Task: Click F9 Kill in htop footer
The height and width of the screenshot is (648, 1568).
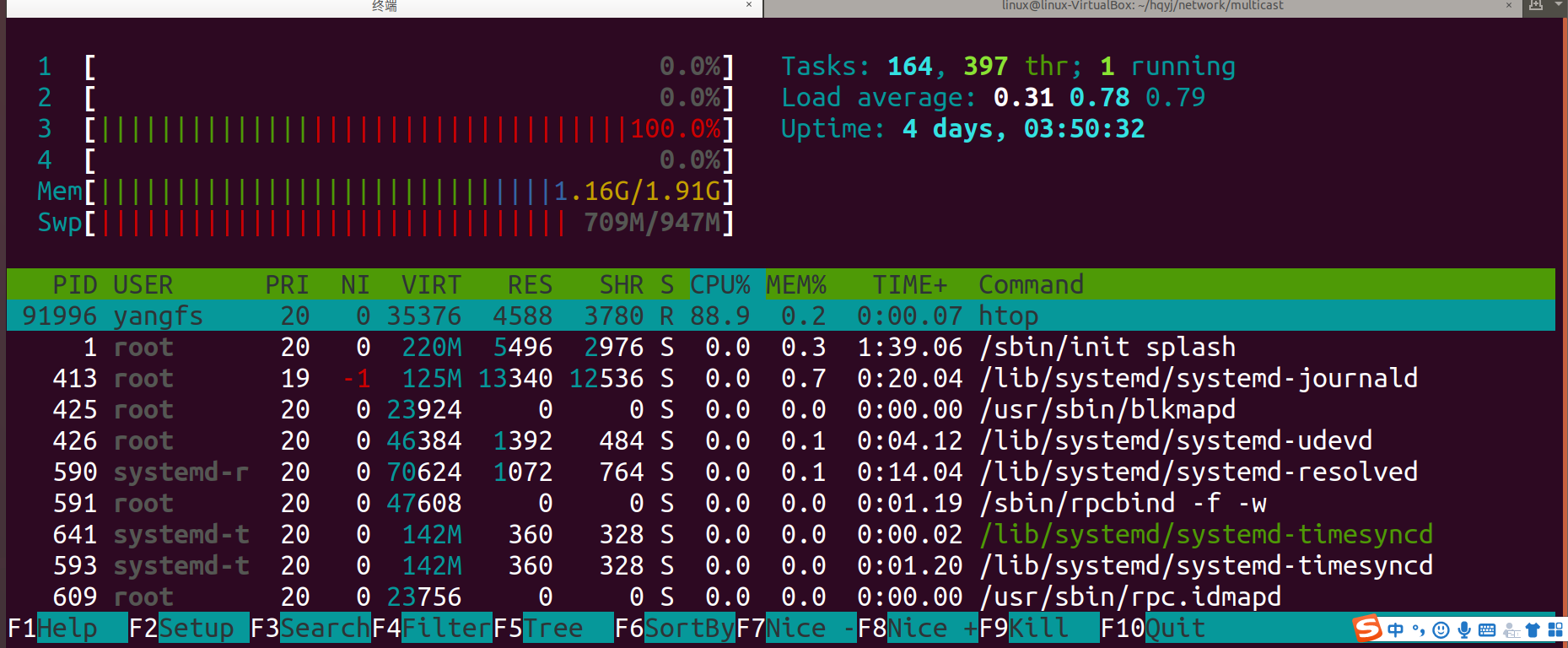Action: coord(1039,629)
